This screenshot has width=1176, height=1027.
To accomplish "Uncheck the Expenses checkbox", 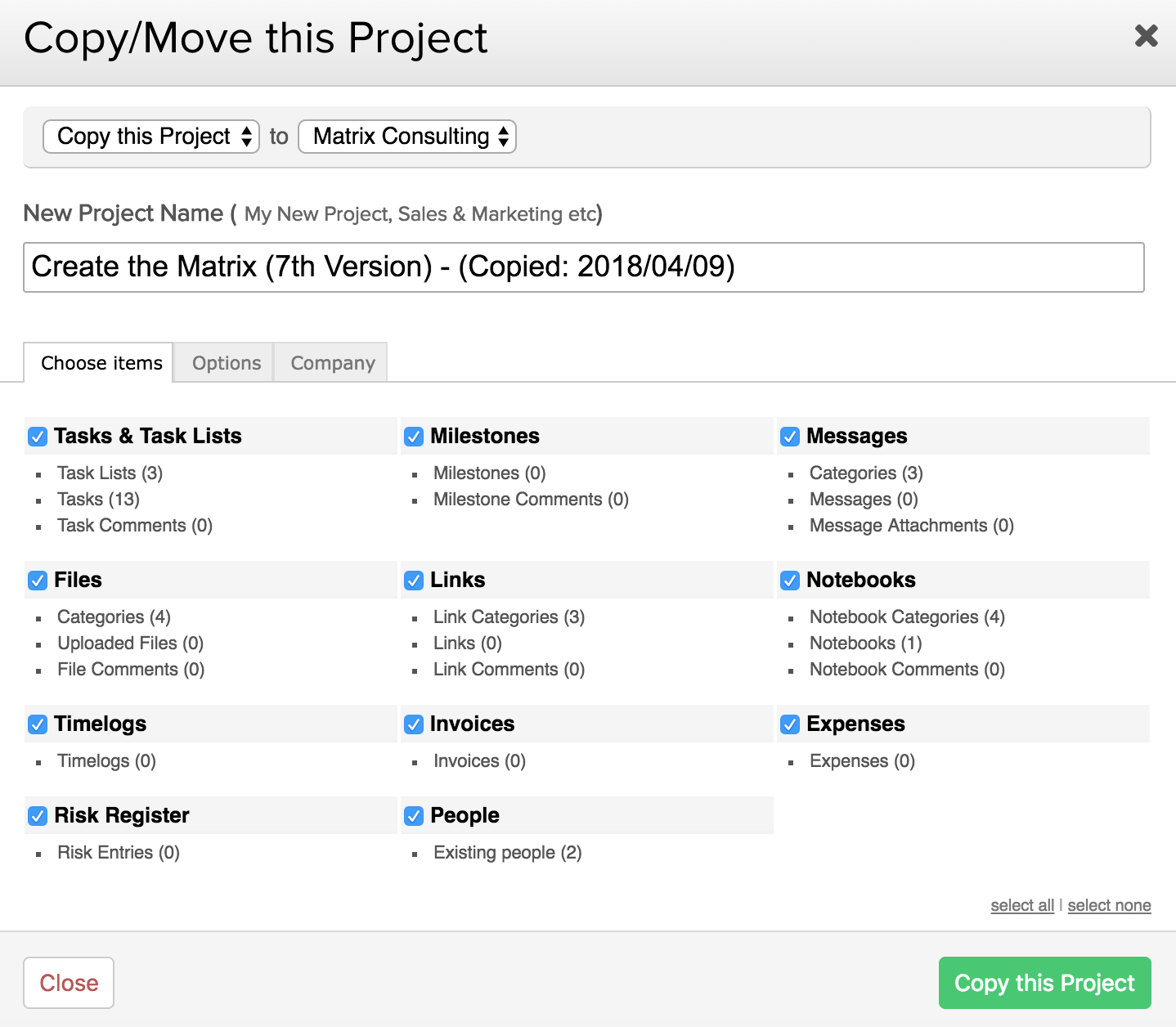I will pos(790,724).
